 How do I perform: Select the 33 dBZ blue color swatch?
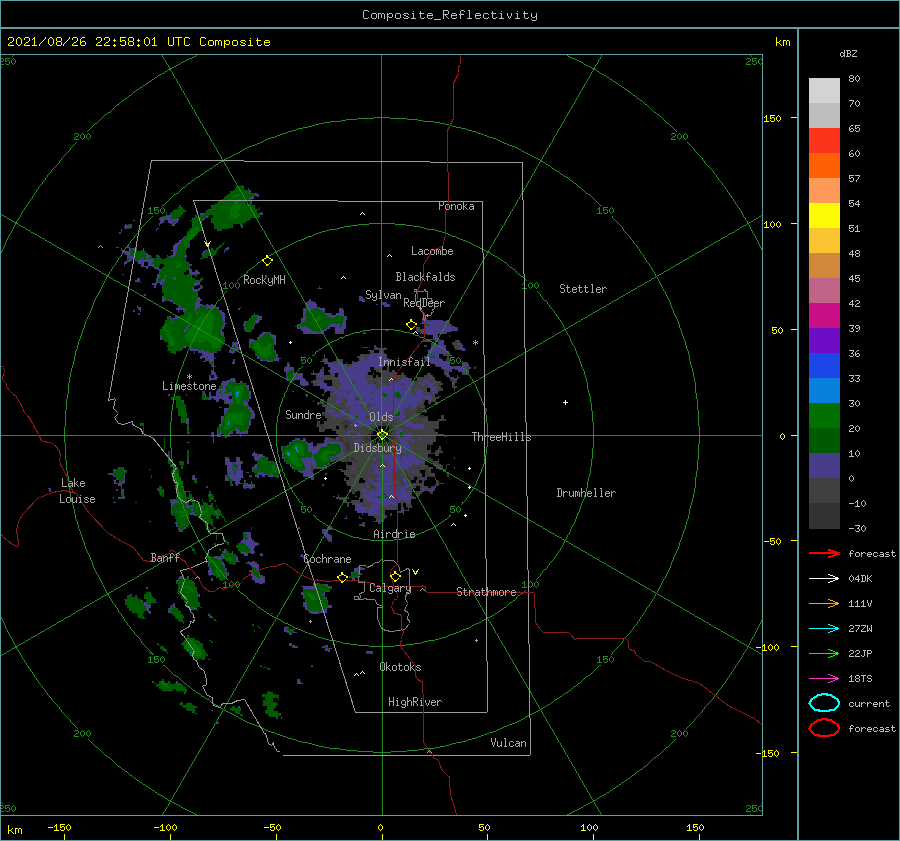coord(824,390)
